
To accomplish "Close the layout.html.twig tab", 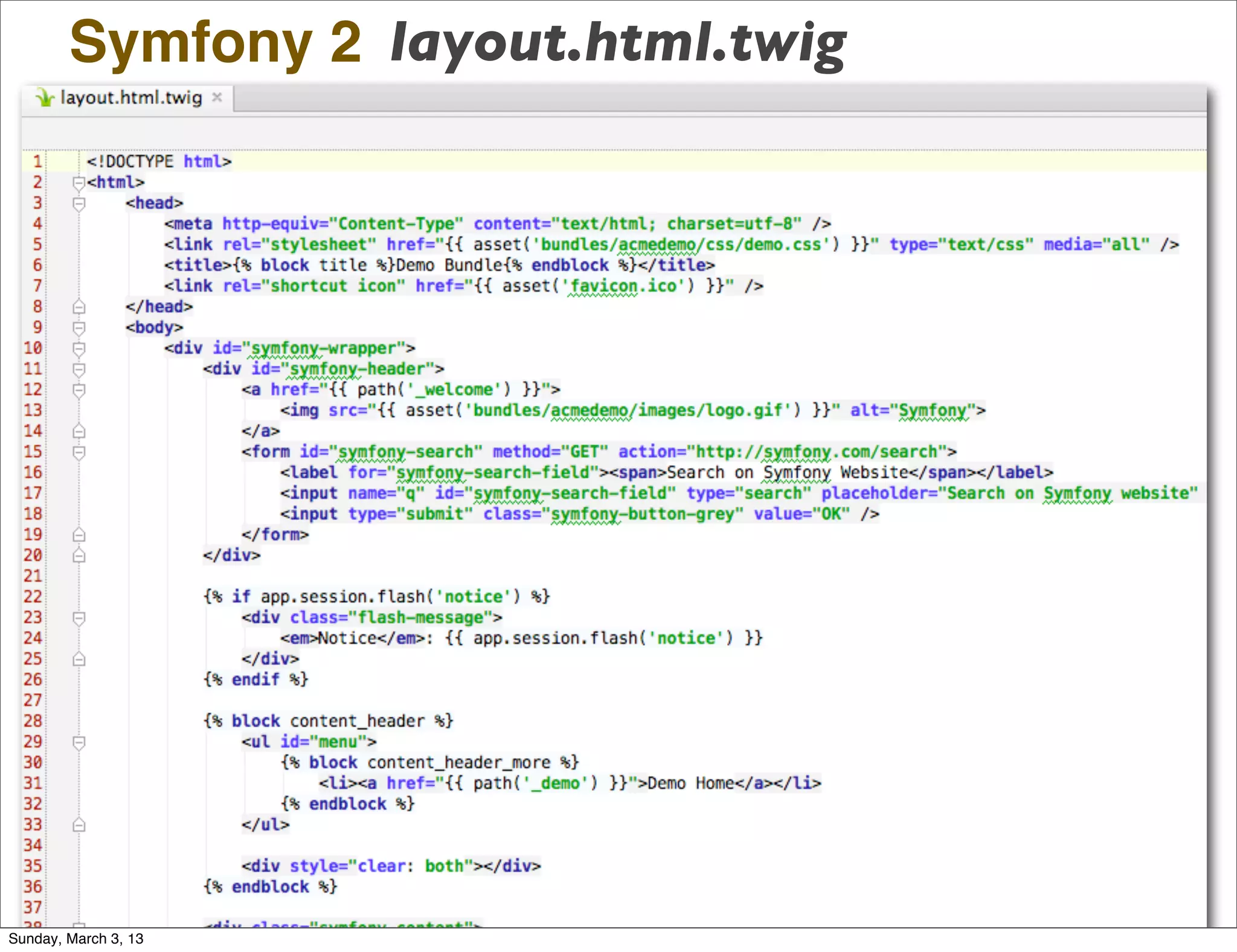I will (217, 97).
